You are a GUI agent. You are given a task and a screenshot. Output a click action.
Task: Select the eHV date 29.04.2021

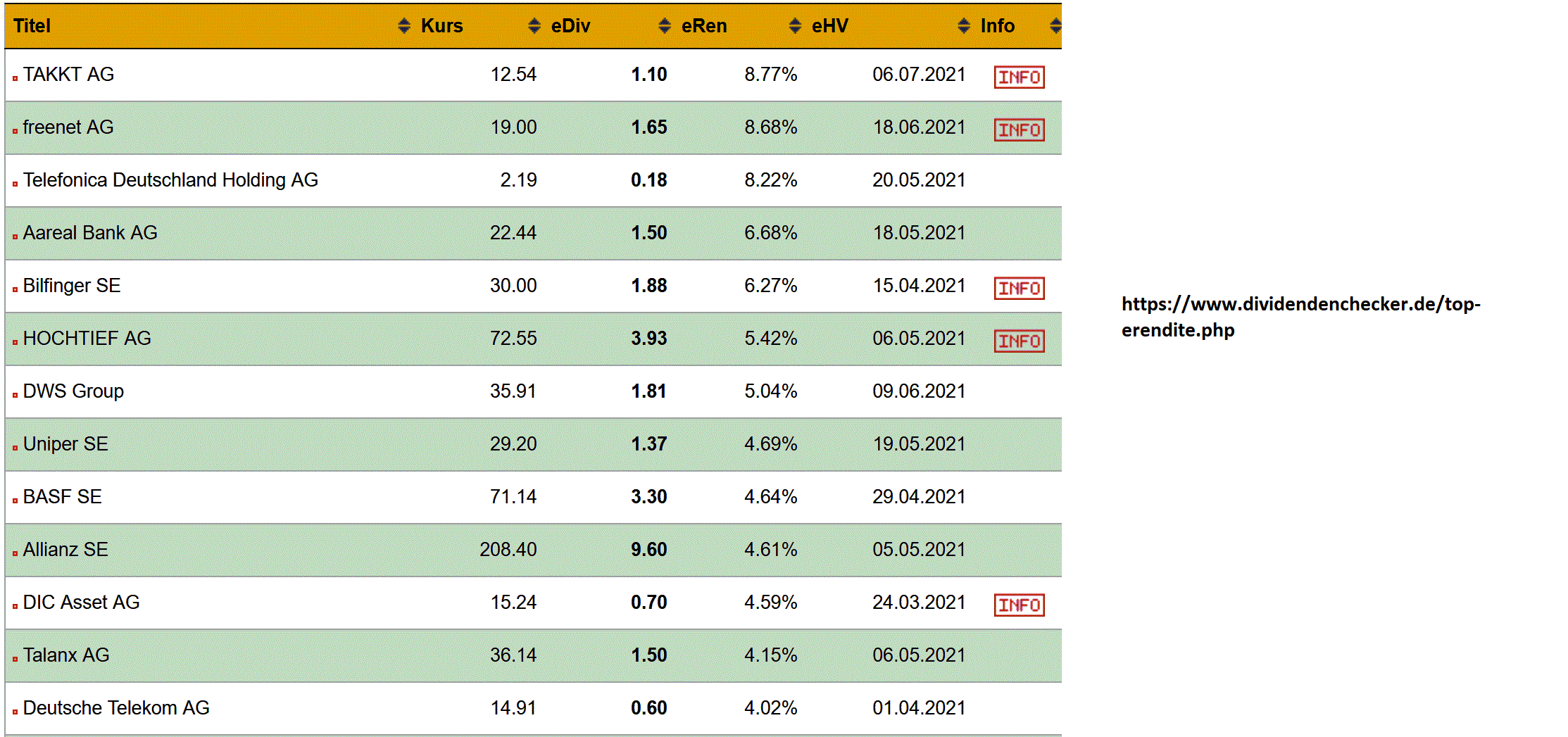(919, 497)
